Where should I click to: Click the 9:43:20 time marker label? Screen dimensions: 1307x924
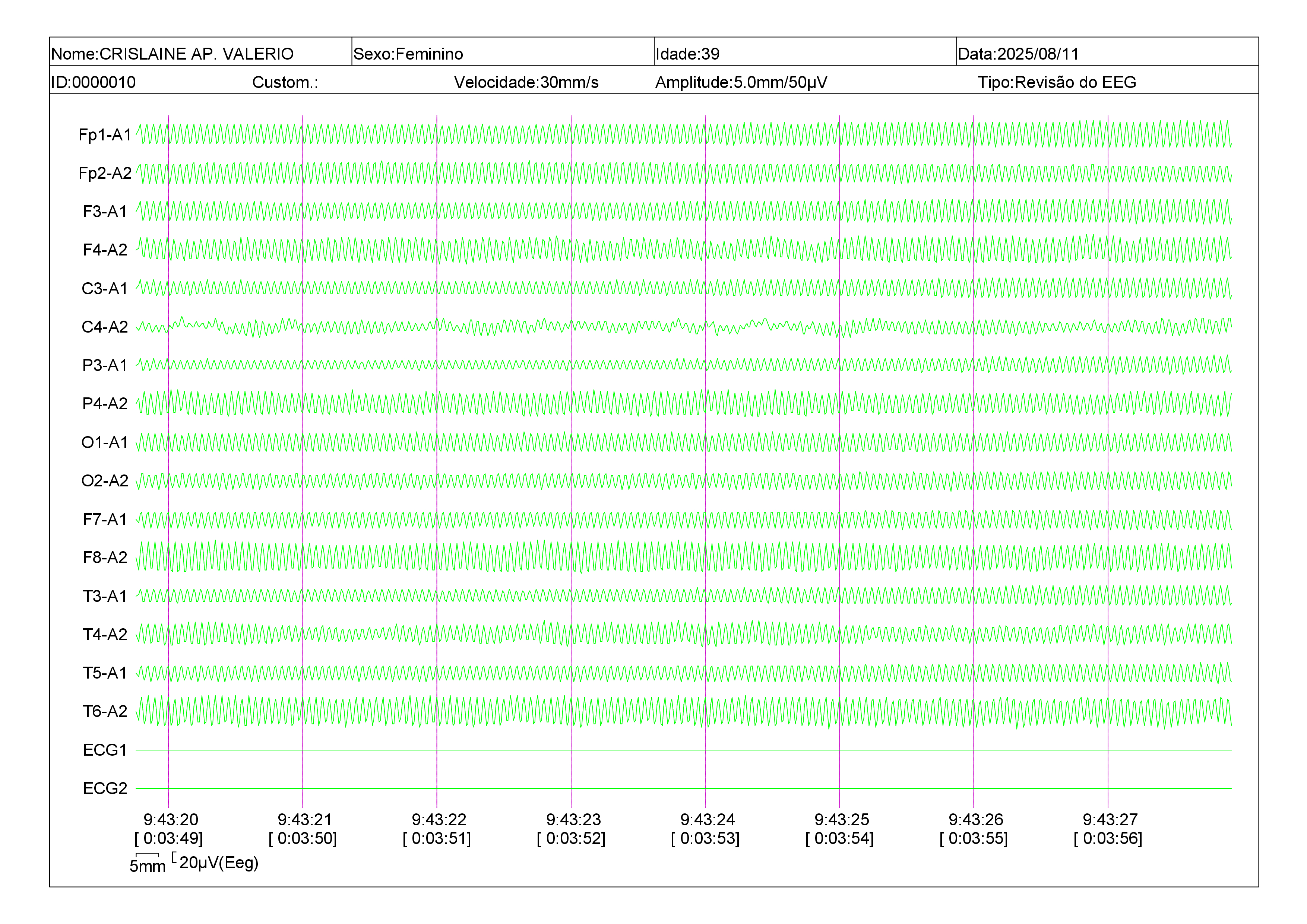click(171, 820)
